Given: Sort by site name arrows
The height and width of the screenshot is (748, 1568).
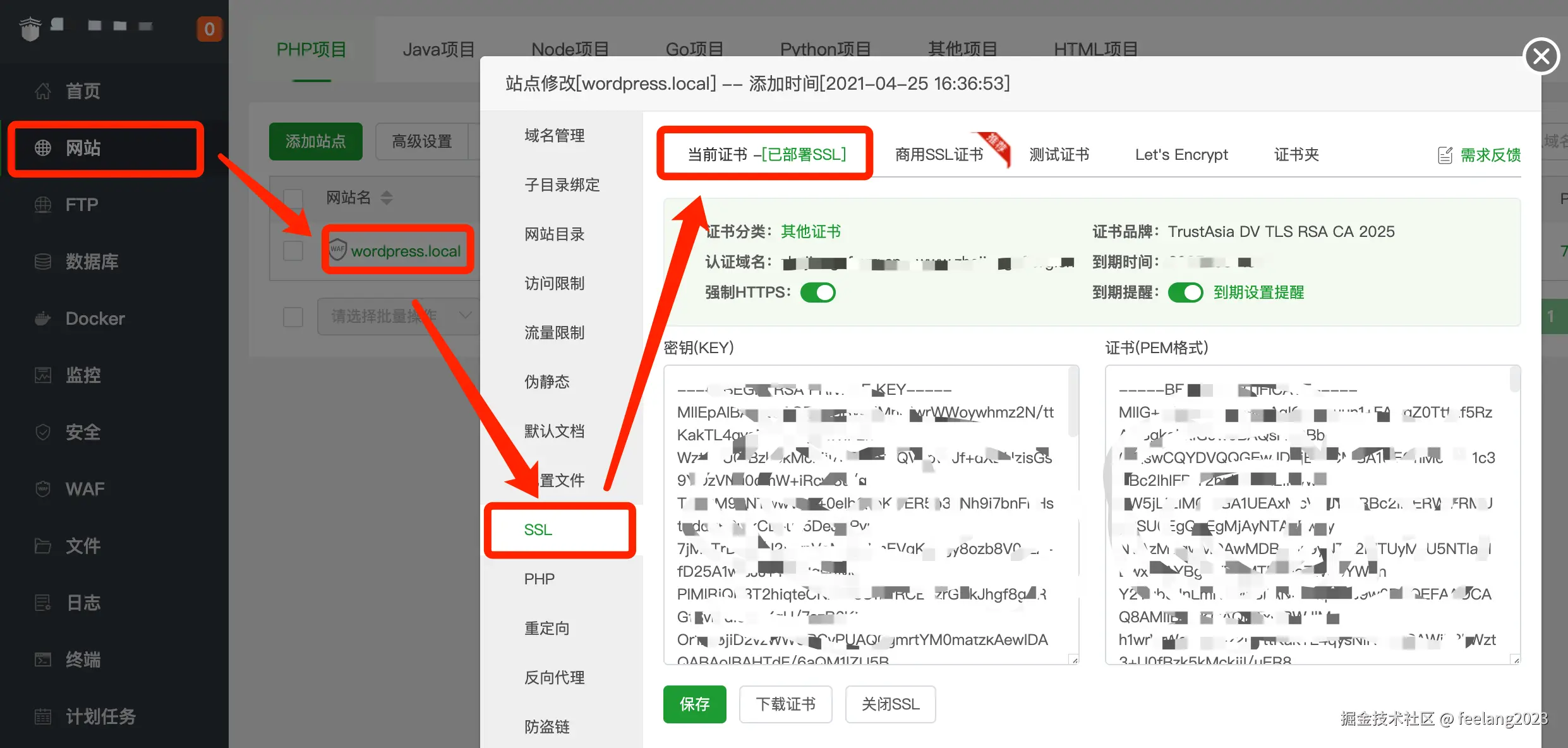Looking at the screenshot, I should (387, 198).
